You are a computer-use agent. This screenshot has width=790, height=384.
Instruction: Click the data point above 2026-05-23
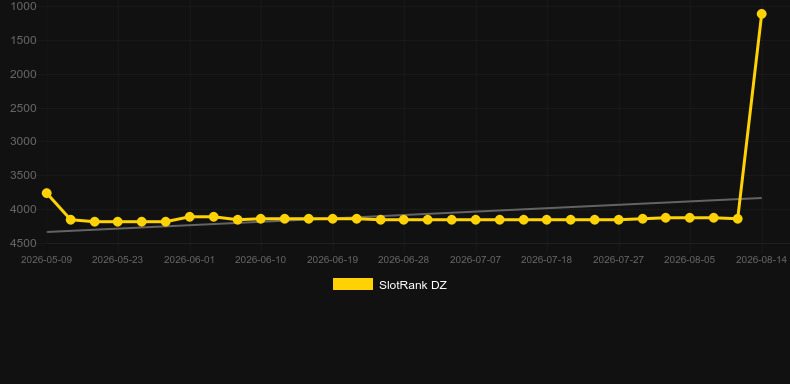pyautogui.click(x=118, y=222)
